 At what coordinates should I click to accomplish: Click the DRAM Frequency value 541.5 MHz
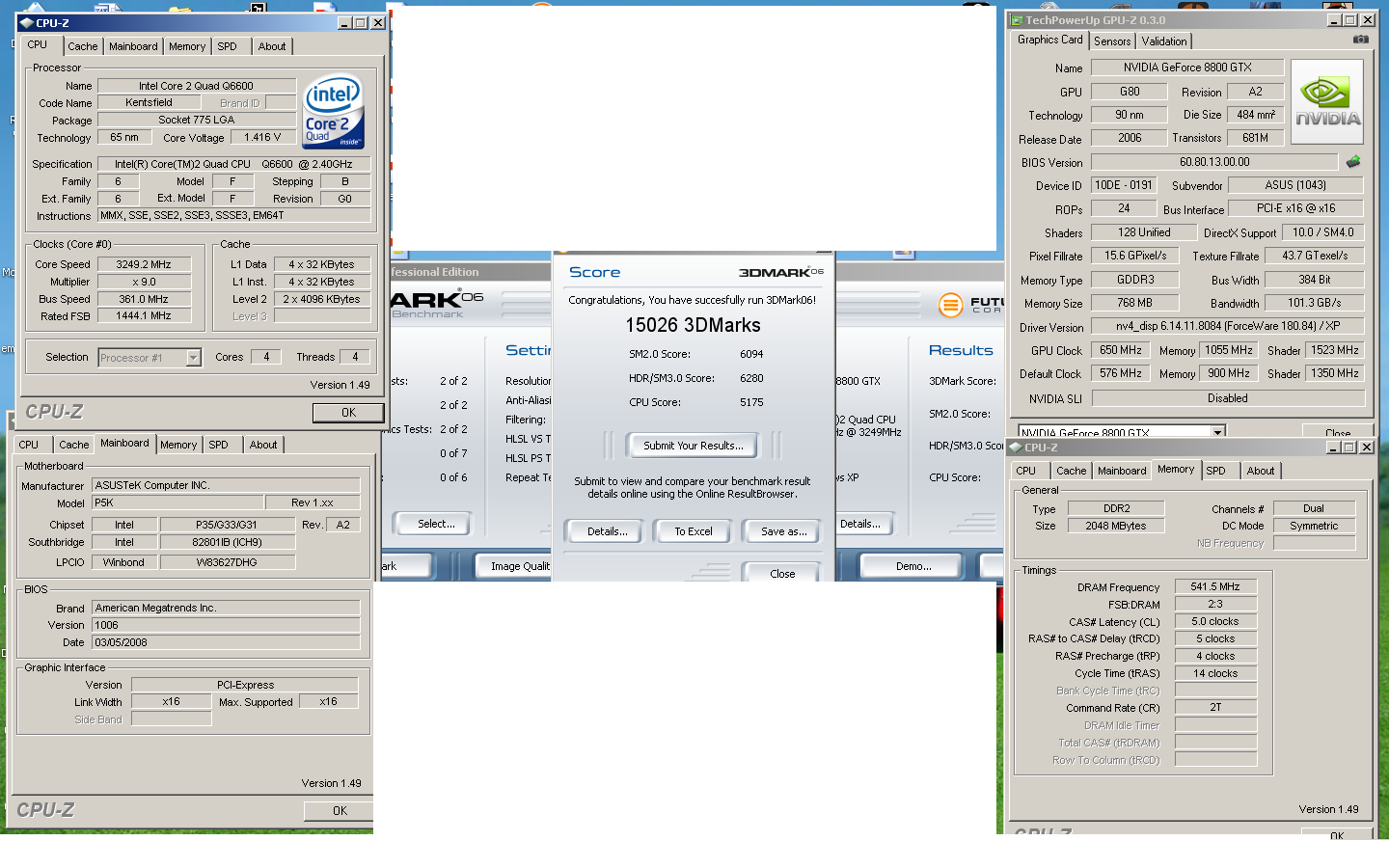click(1215, 586)
